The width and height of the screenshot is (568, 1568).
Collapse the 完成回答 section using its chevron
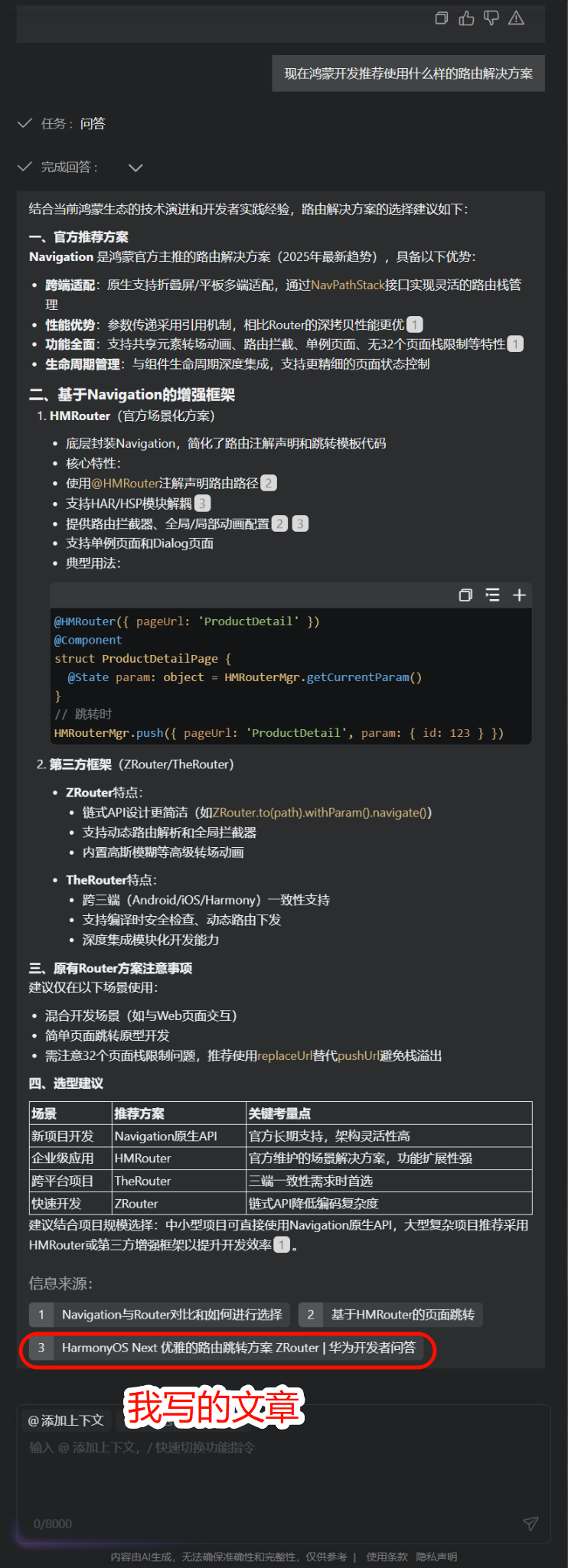135,168
